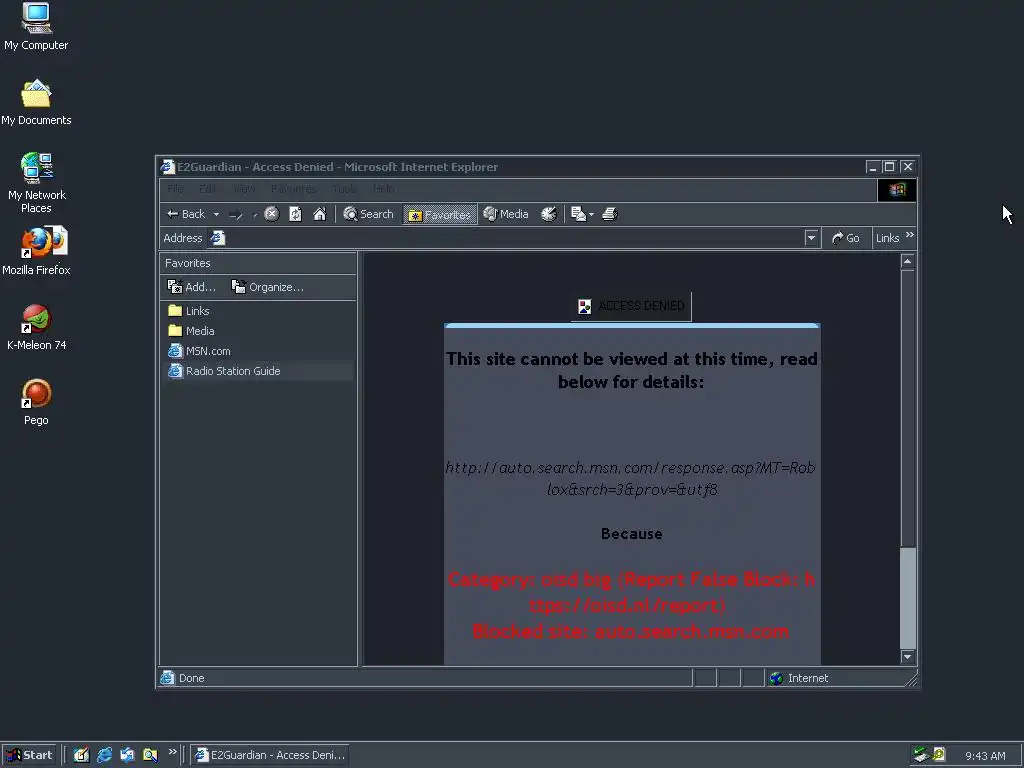Click the Back navigation button

[x=186, y=214]
